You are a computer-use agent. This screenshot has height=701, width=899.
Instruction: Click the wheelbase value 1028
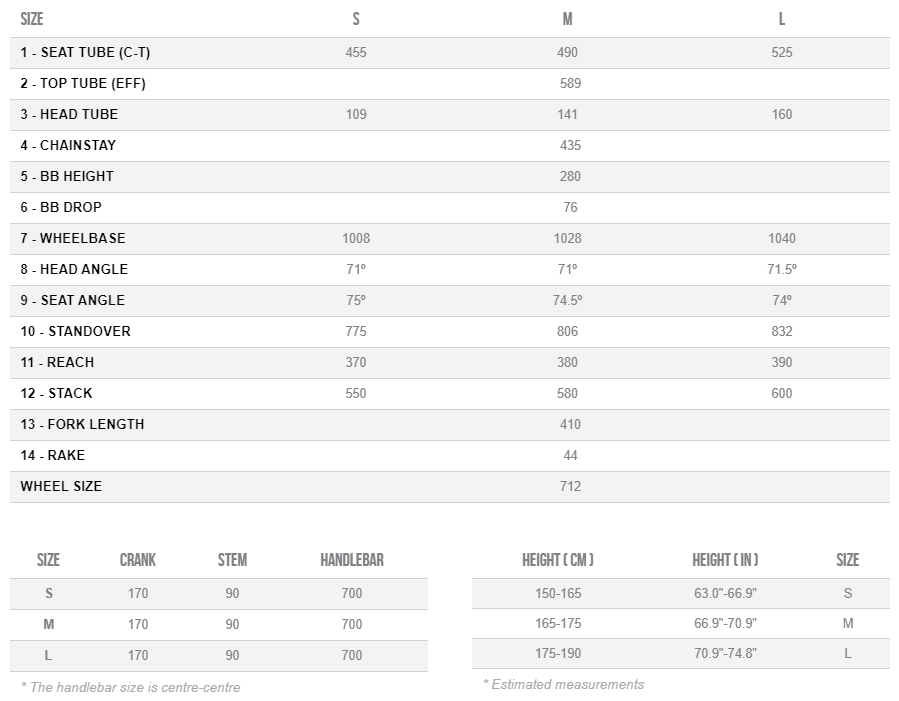567,238
